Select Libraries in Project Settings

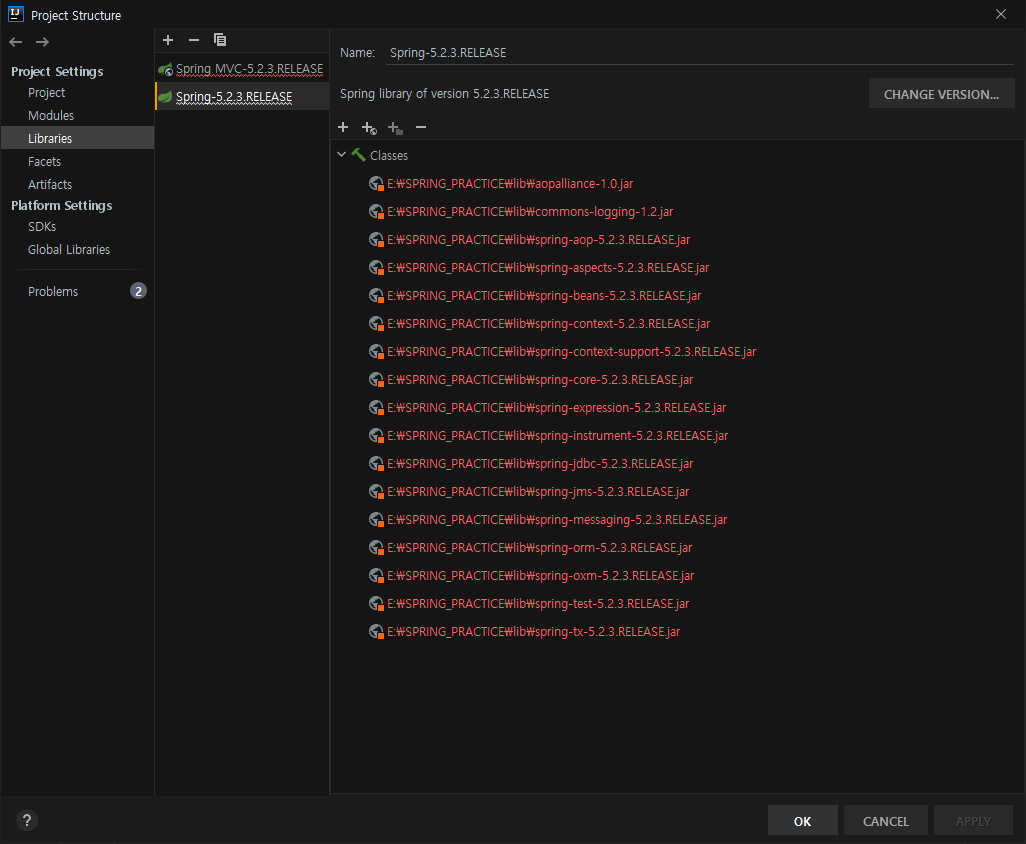[77, 138]
